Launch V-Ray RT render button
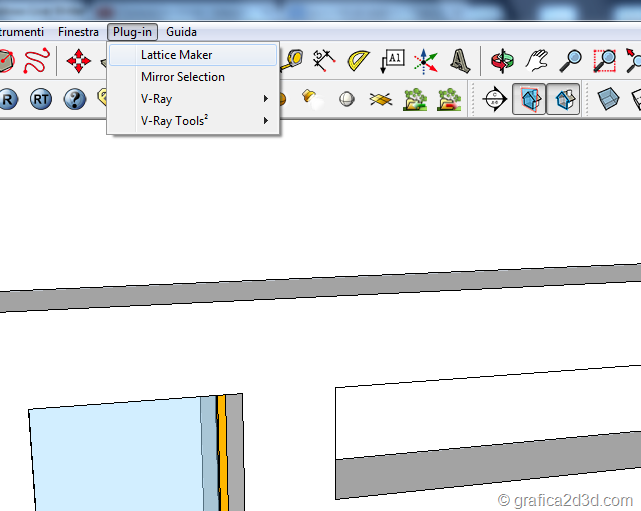The height and width of the screenshot is (511, 641). pos(40,100)
